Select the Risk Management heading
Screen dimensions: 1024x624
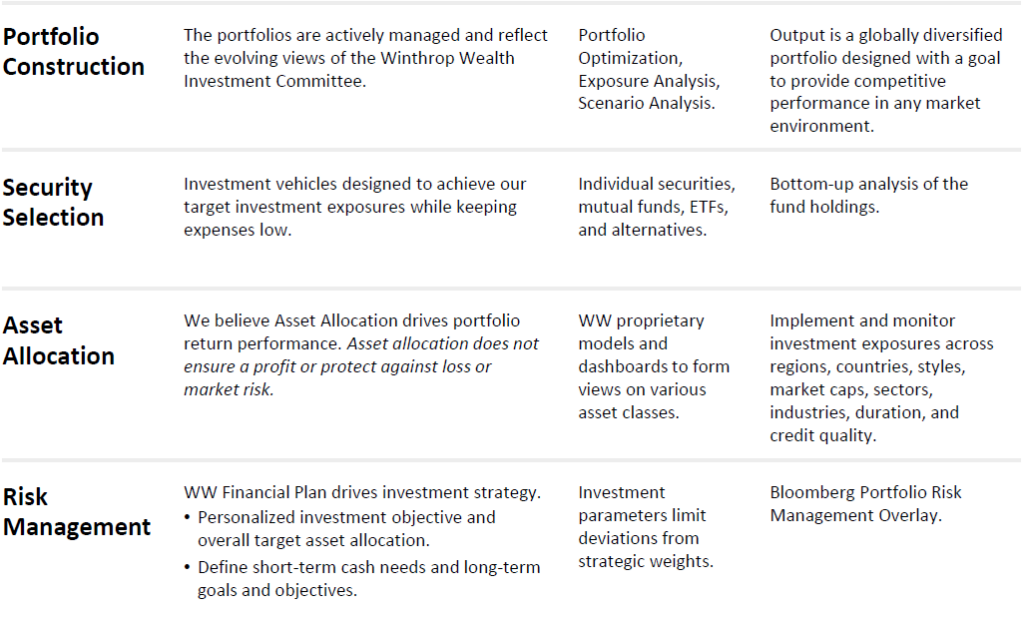coord(76,512)
